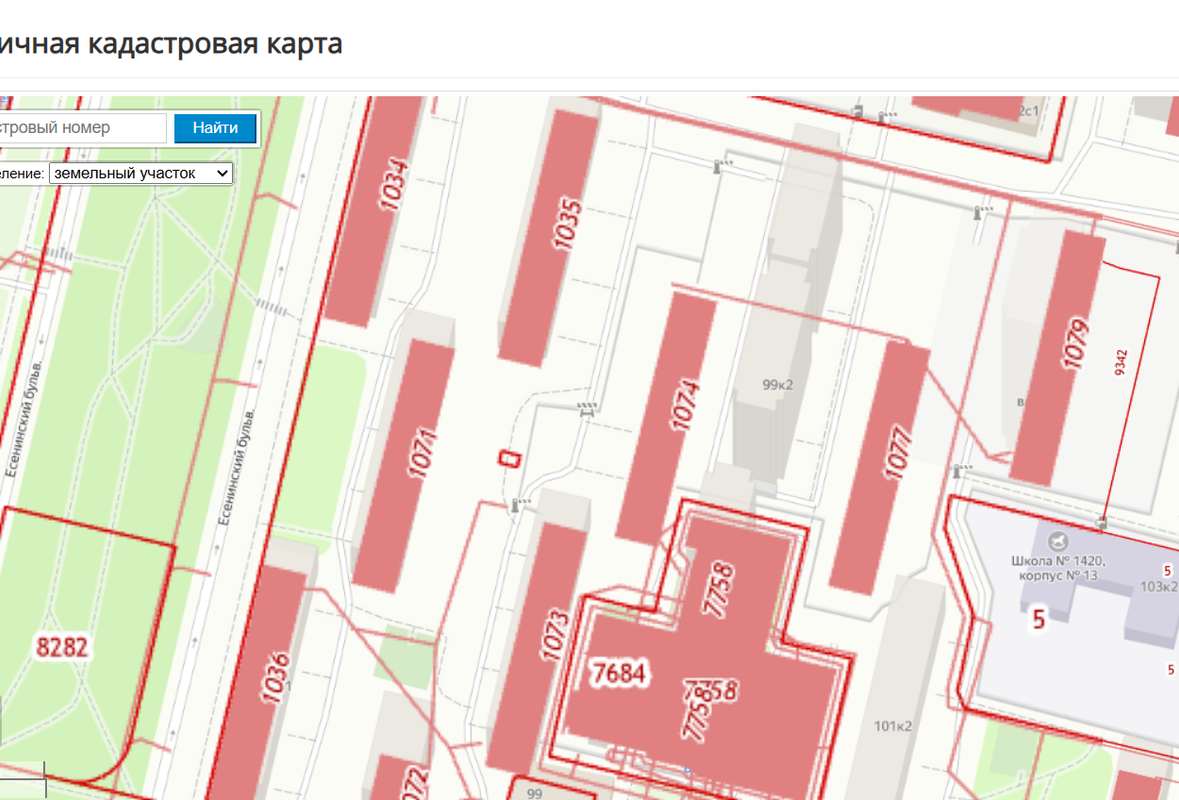This screenshot has height=800, width=1179.
Task: Open the земельный участок dropdown
Action: (141, 174)
